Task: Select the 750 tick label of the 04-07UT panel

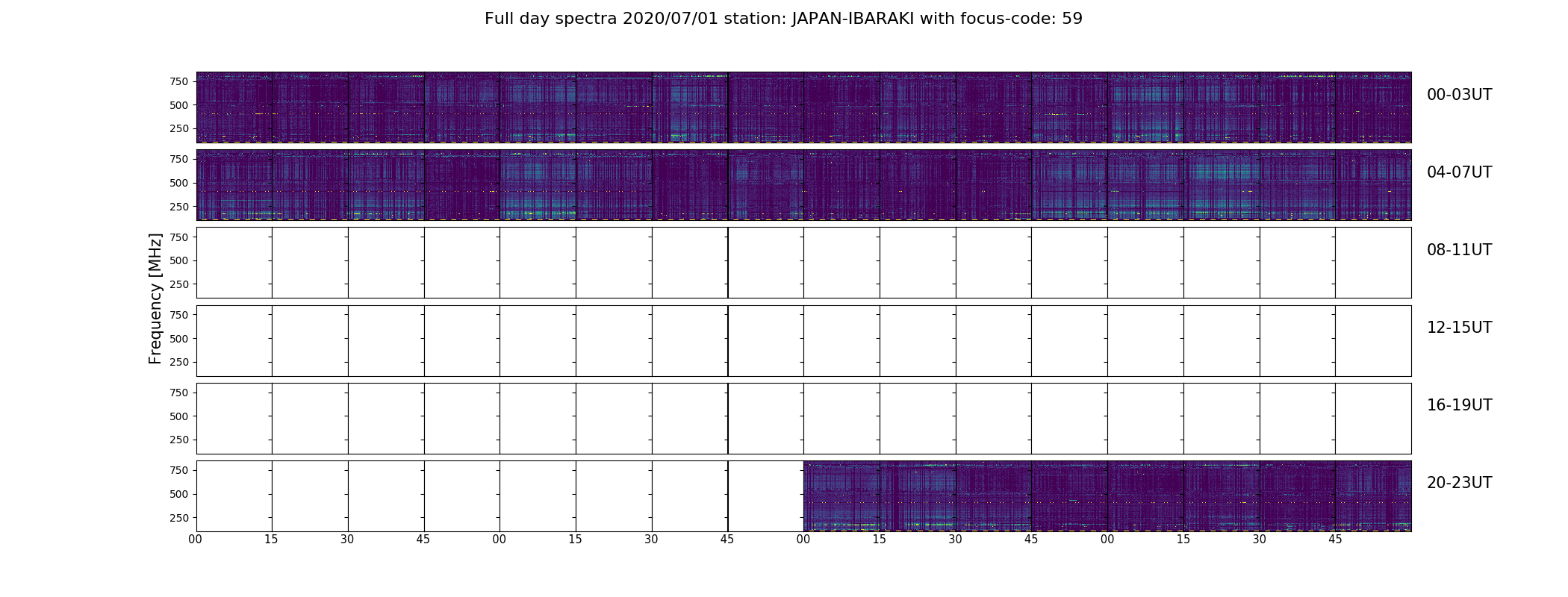Action: tap(179, 159)
